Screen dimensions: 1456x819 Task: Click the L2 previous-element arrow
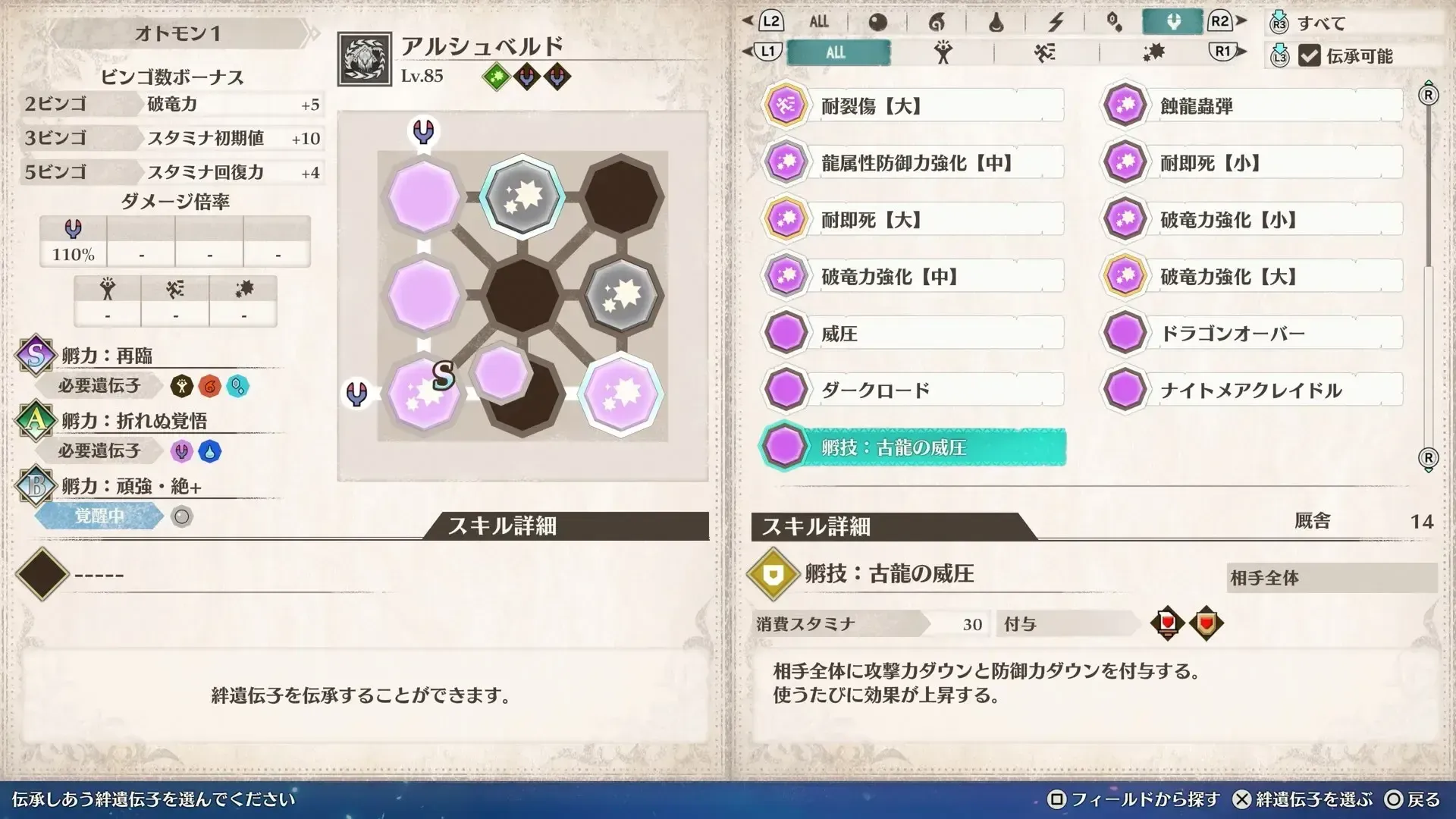tap(763, 21)
